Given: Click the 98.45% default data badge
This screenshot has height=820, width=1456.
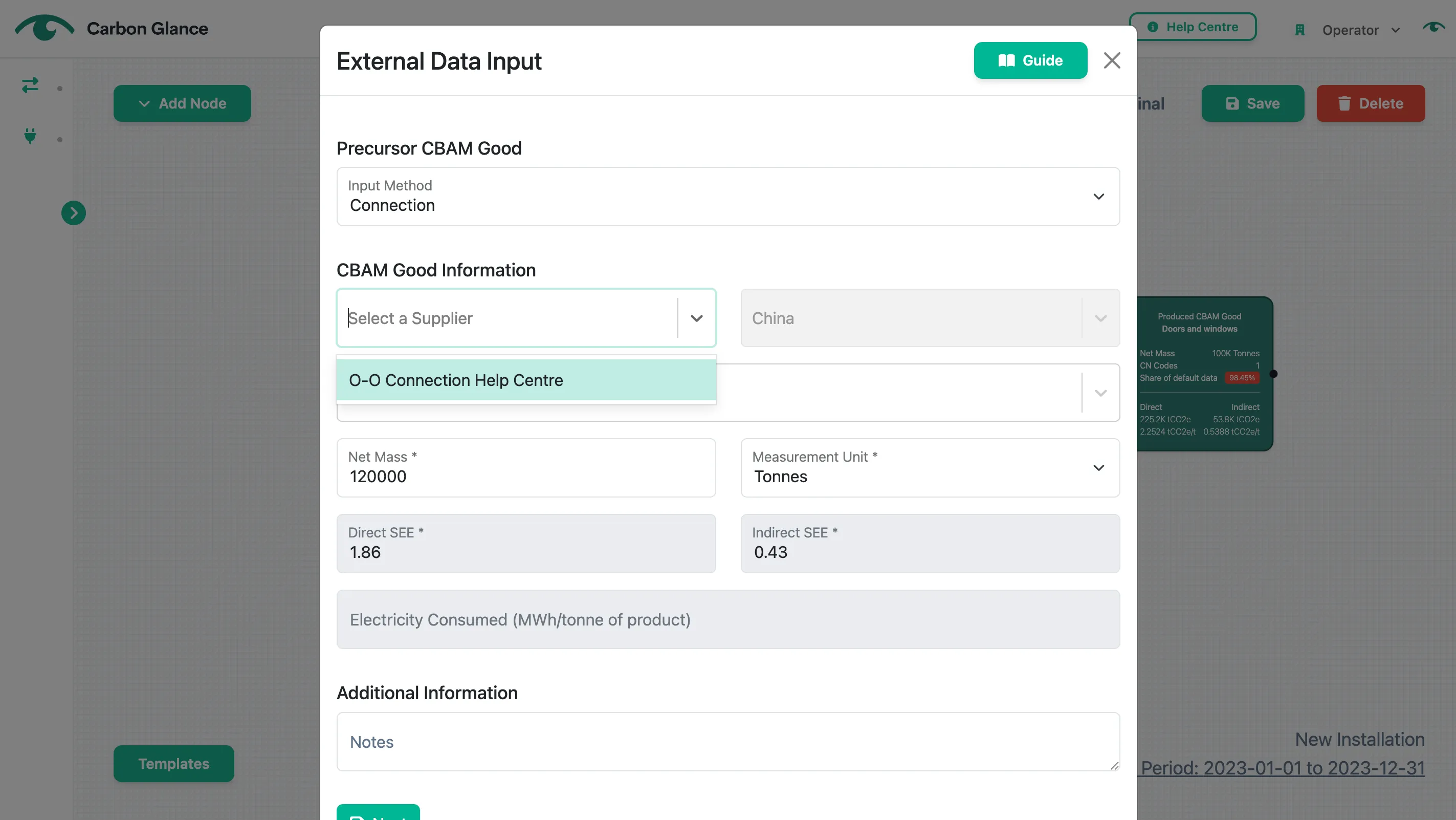Looking at the screenshot, I should click(1241, 378).
